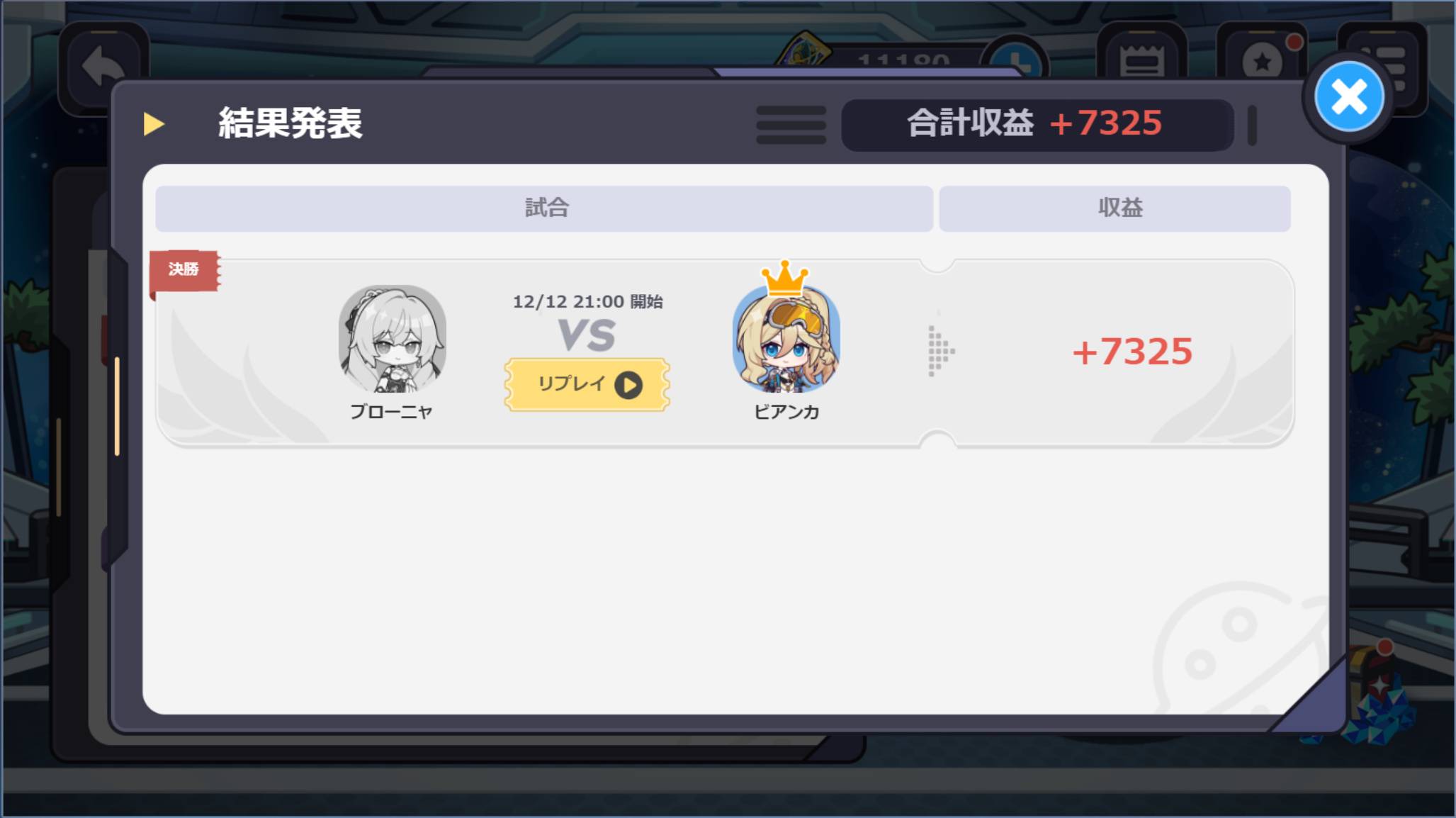Click the ticket currency icon

(806, 50)
